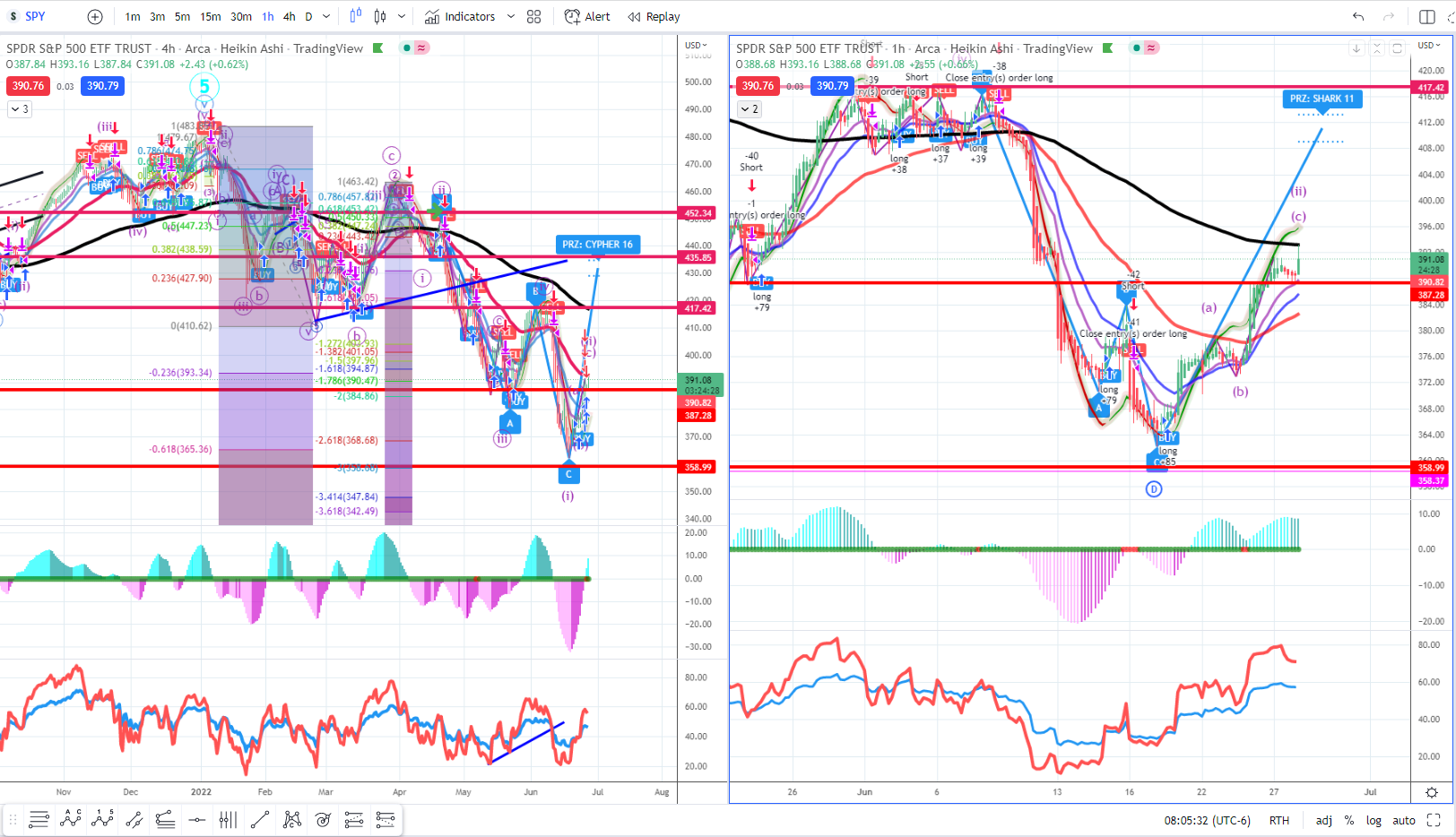Click the pink data-mode indicator on the 4h chart
Image resolution: width=1456 pixels, height=837 pixels.
point(420,48)
